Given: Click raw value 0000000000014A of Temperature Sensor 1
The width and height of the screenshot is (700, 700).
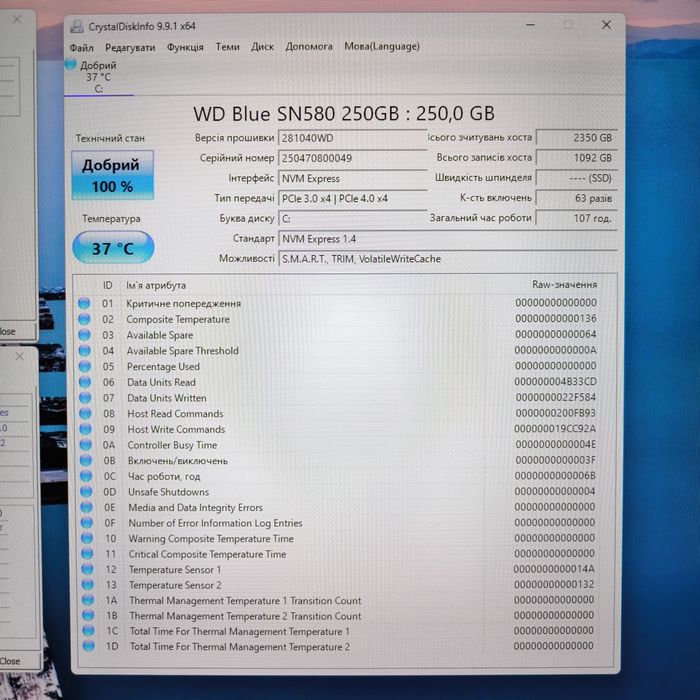Looking at the screenshot, I should [x=554, y=569].
